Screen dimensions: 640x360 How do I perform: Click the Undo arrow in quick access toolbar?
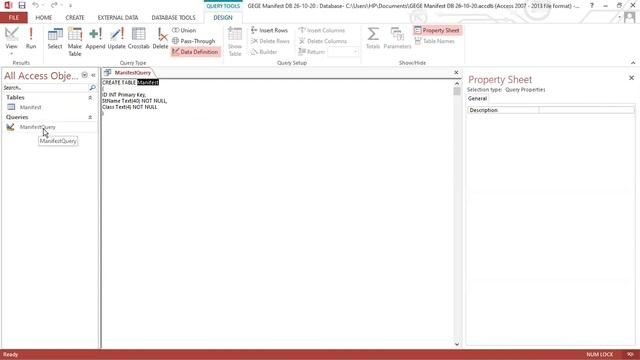click(36, 5)
